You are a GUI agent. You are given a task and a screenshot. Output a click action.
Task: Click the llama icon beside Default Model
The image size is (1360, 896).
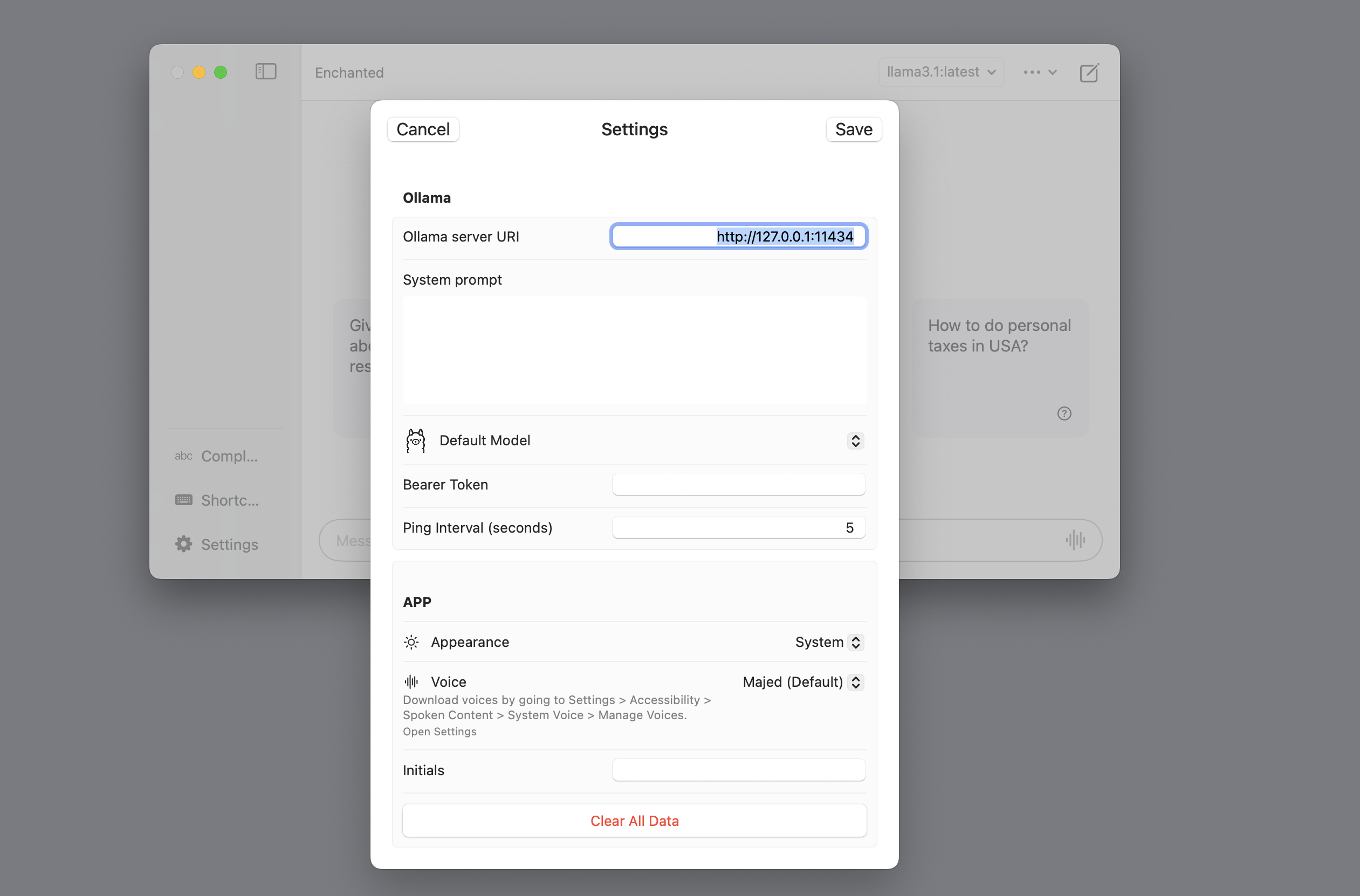[415, 440]
